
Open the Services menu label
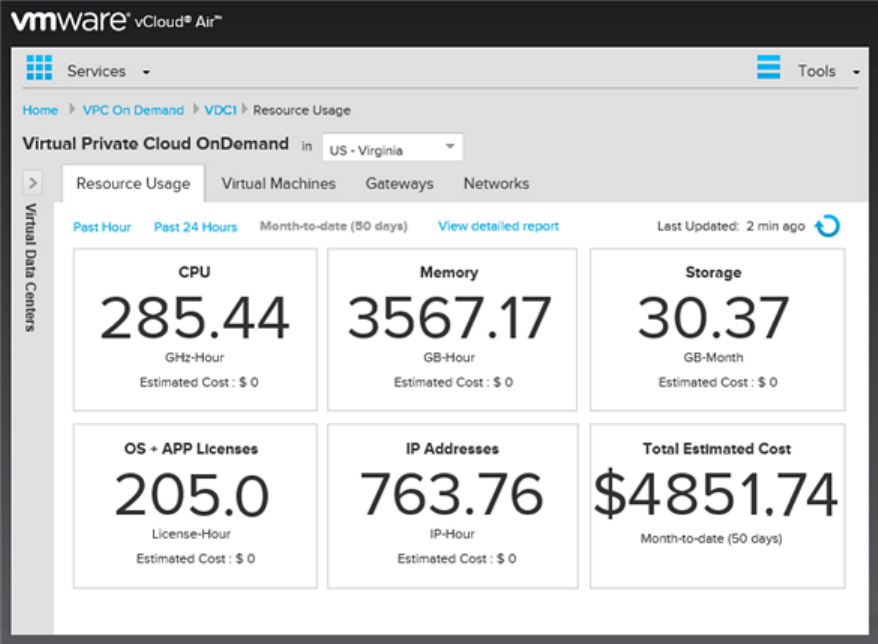point(96,71)
